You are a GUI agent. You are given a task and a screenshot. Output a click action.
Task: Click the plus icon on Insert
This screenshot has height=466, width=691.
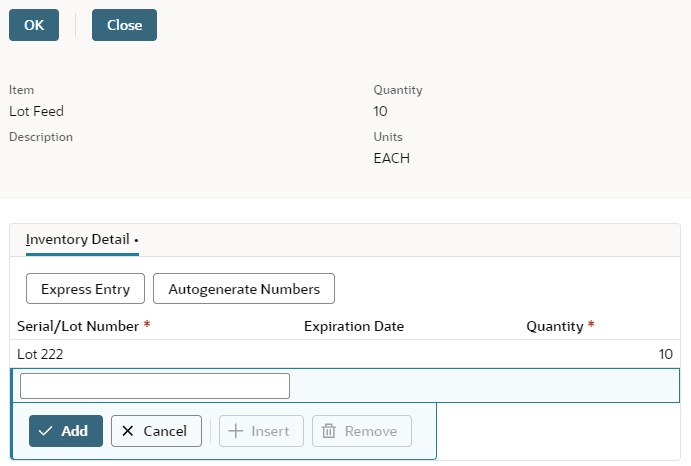pyautogui.click(x=236, y=431)
